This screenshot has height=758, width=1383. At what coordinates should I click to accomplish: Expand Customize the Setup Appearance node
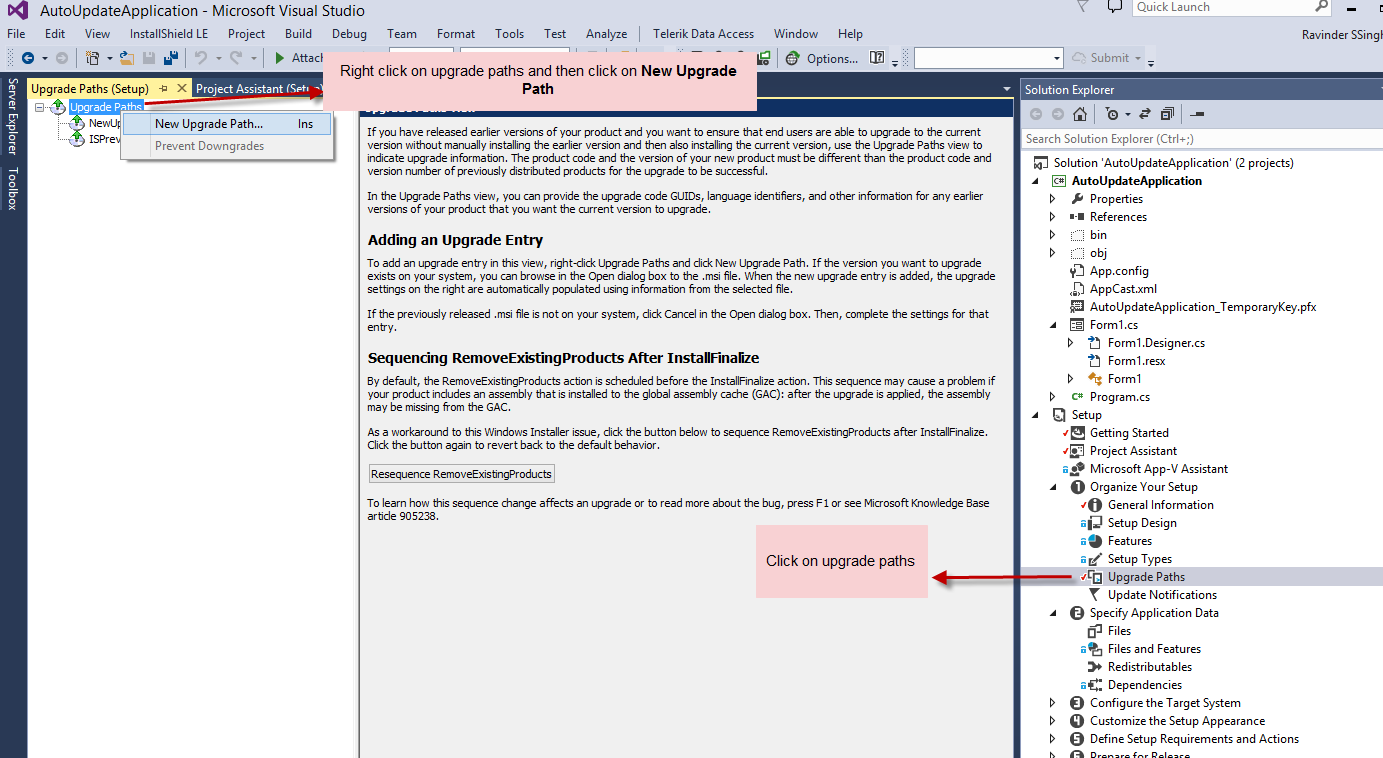pos(1052,721)
